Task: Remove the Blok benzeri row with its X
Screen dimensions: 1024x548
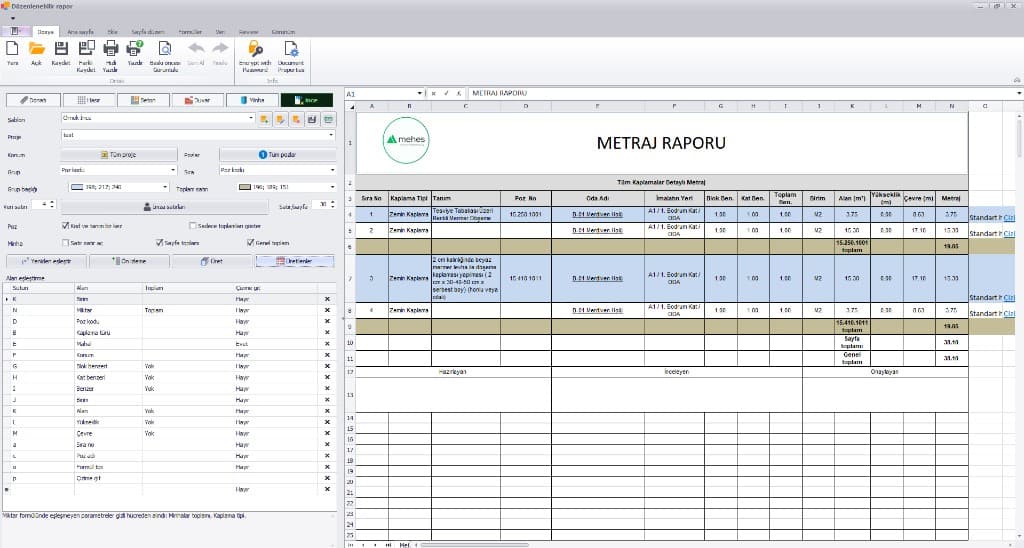Action: (327, 366)
